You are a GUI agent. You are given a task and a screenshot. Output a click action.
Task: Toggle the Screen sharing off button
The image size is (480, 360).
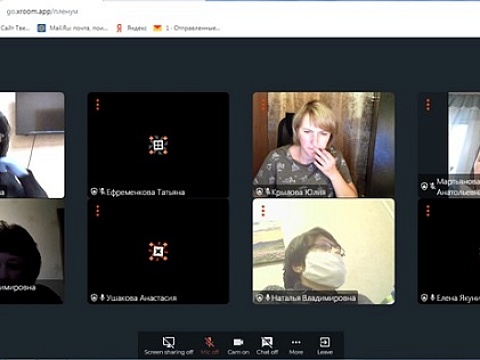[169, 345]
